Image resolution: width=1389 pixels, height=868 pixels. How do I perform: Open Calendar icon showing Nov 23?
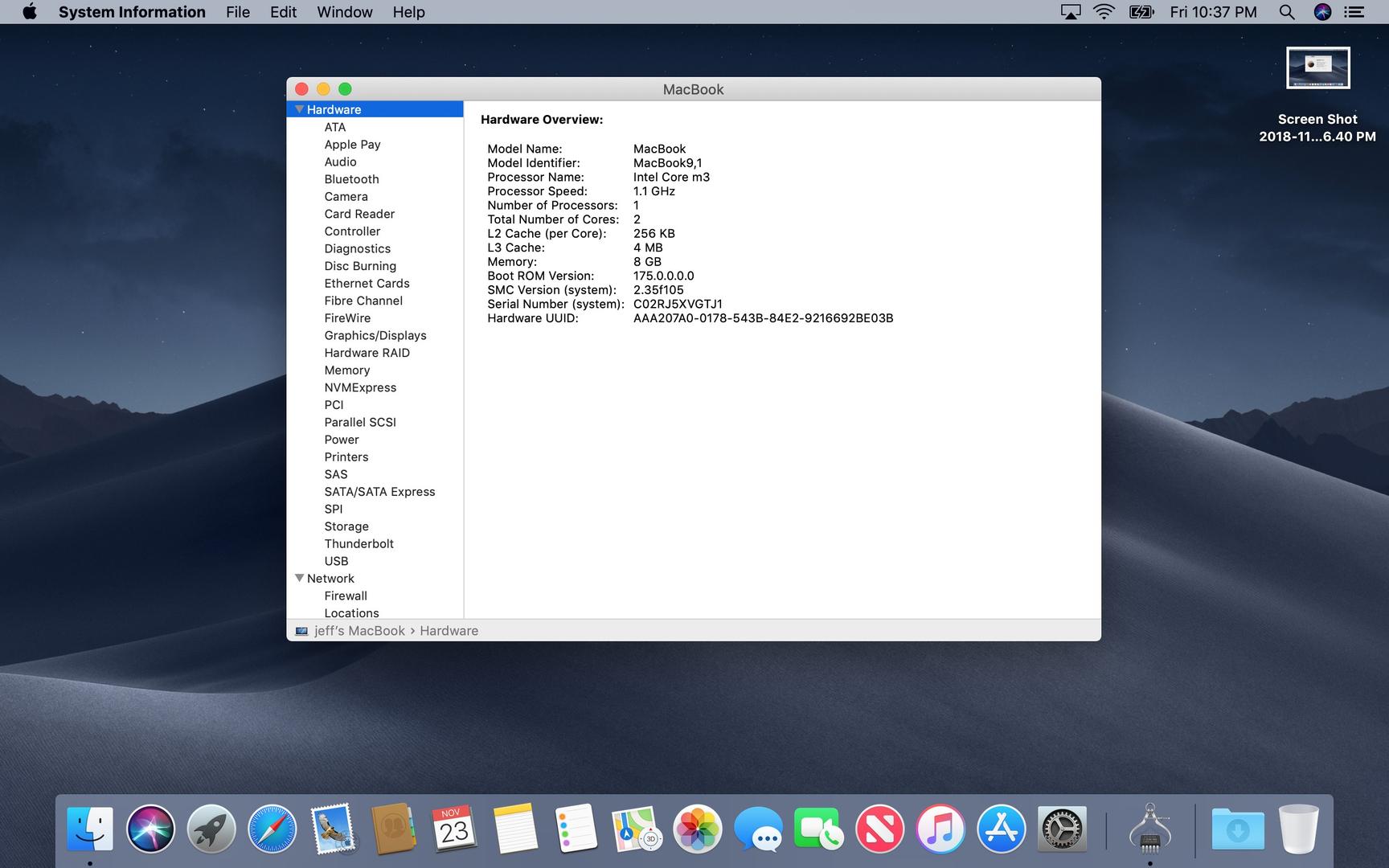[x=454, y=829]
